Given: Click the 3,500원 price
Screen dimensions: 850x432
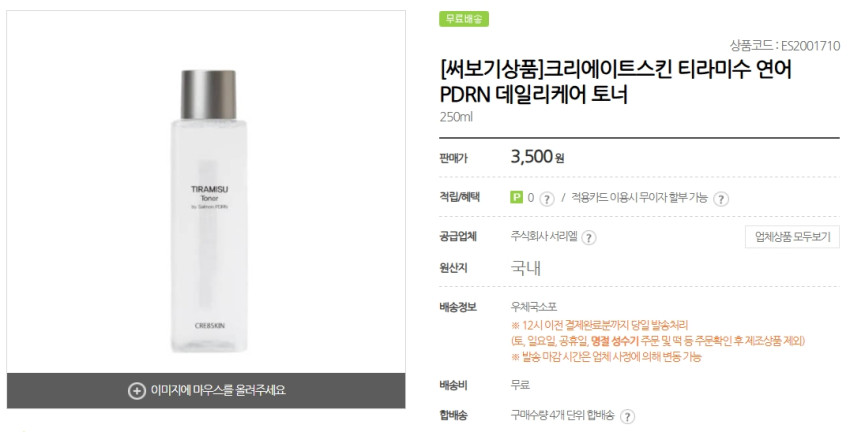Looking at the screenshot, I should pos(537,157).
